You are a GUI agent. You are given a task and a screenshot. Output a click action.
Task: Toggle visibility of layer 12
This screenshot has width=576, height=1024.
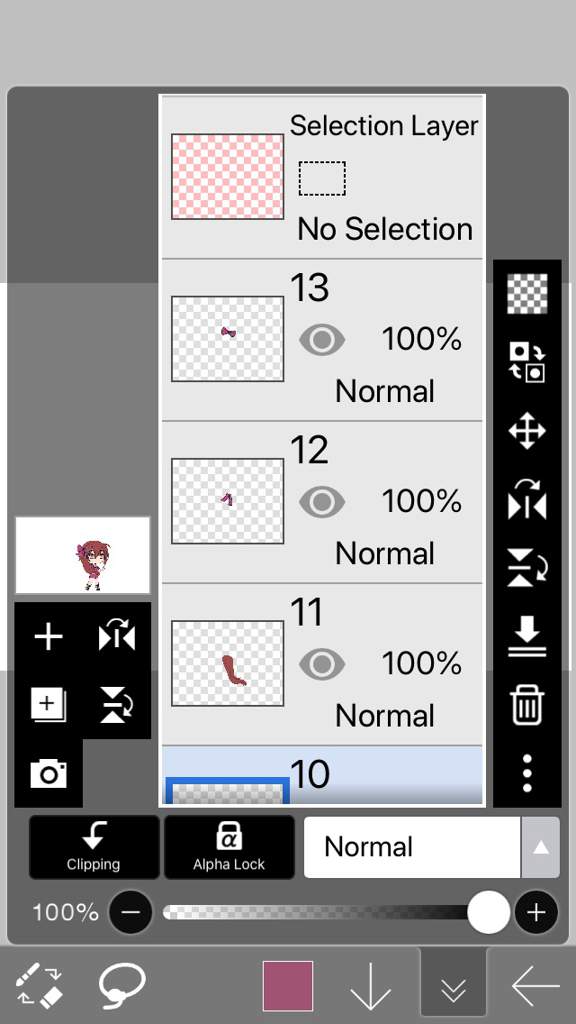point(322,502)
